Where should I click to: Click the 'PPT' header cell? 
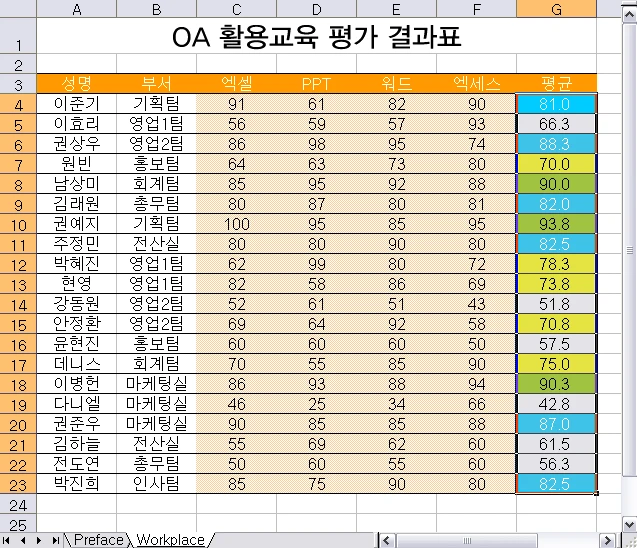[x=316, y=84]
